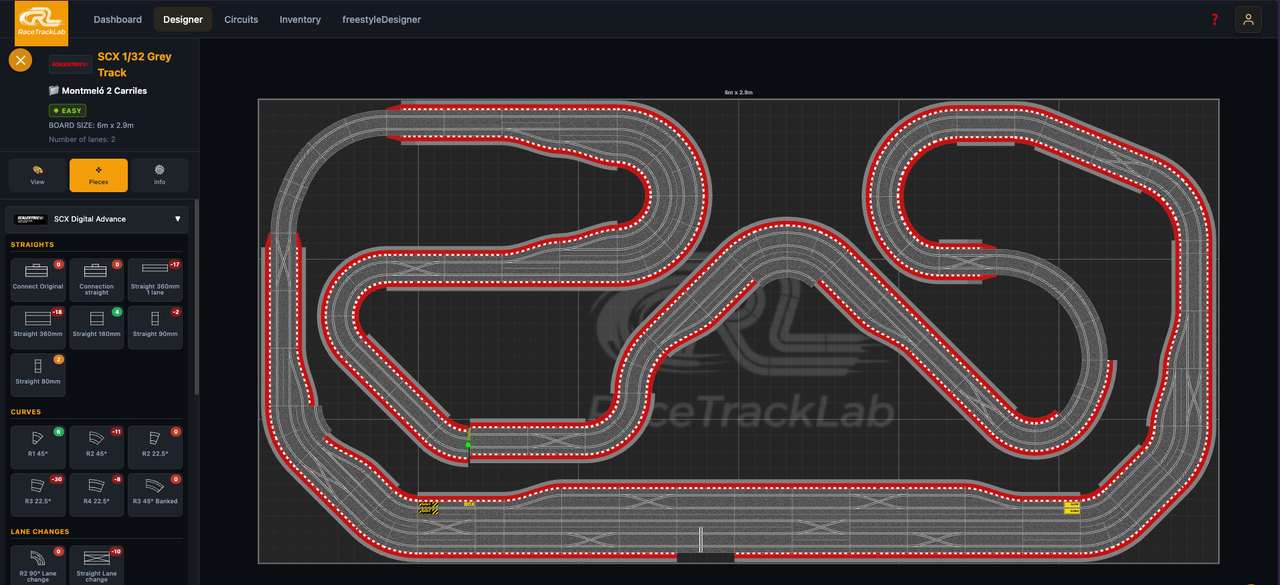Open the Info panel
Image resolution: width=1280 pixels, height=585 pixels.
pyautogui.click(x=159, y=175)
